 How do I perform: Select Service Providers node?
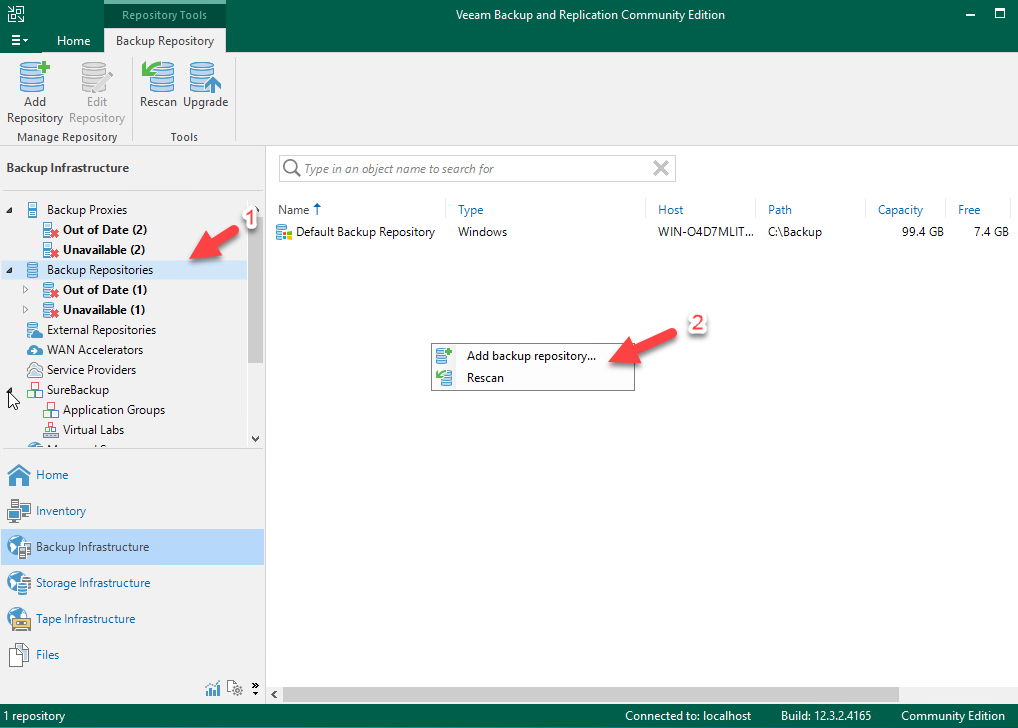tap(91, 370)
